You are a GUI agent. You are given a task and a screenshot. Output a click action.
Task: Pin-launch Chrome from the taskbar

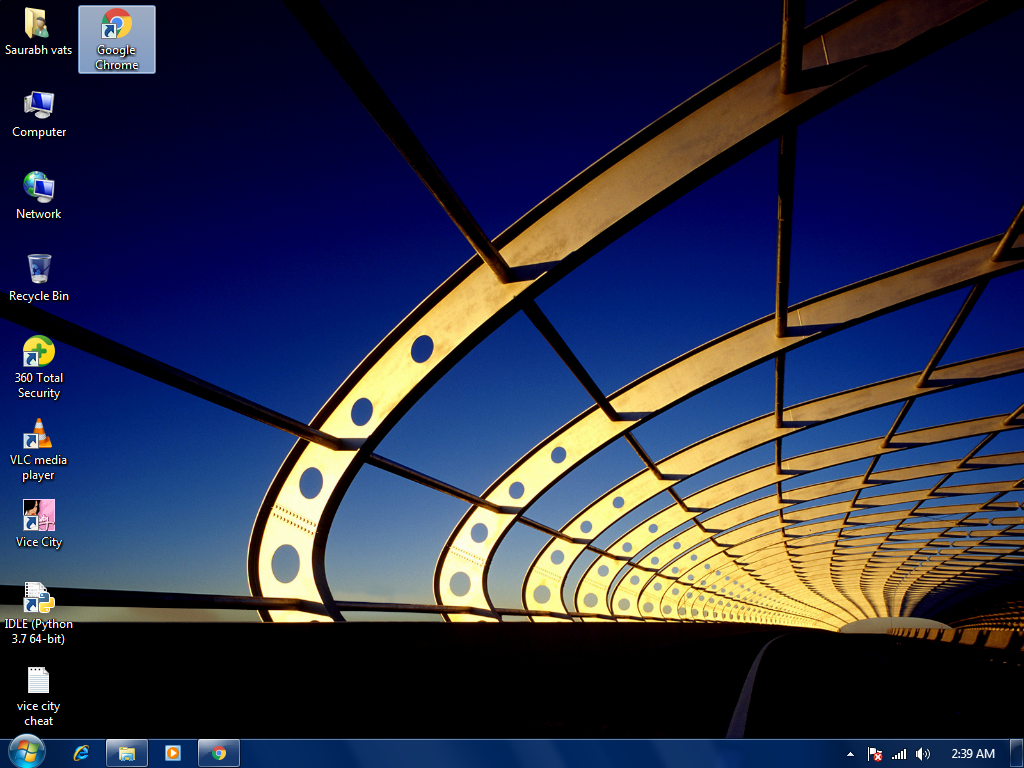coord(218,753)
